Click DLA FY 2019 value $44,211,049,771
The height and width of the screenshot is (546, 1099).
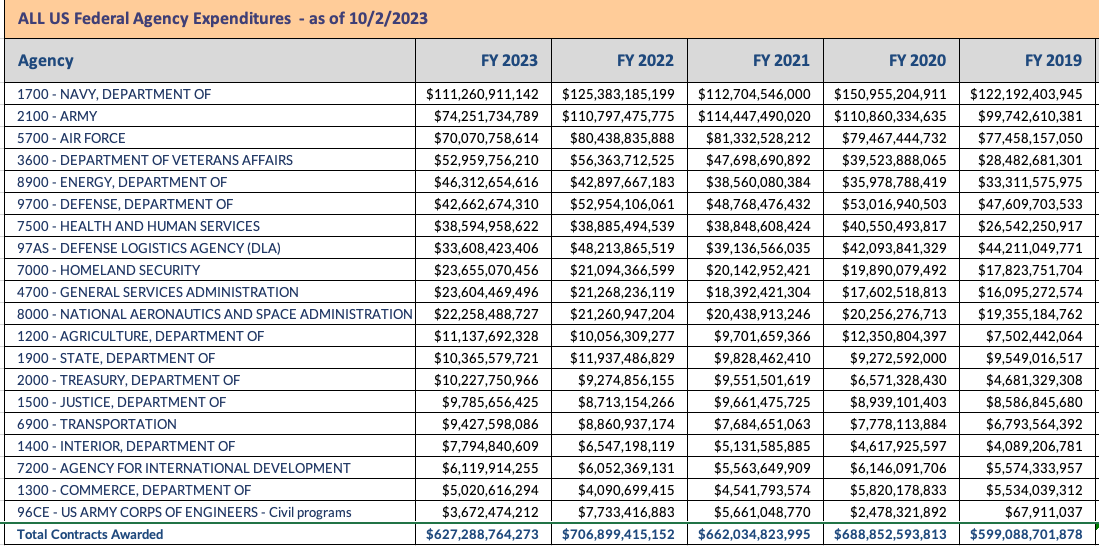click(1030, 248)
